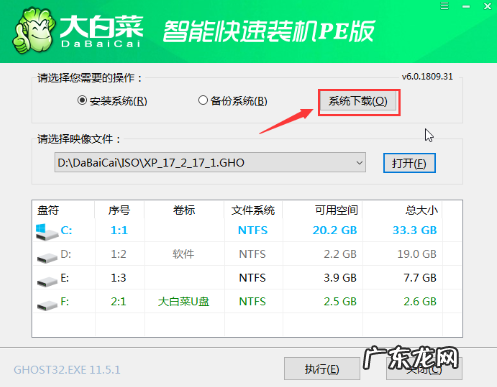Click the 2.2 GB free space value
The height and width of the screenshot is (387, 497).
click(x=340, y=254)
